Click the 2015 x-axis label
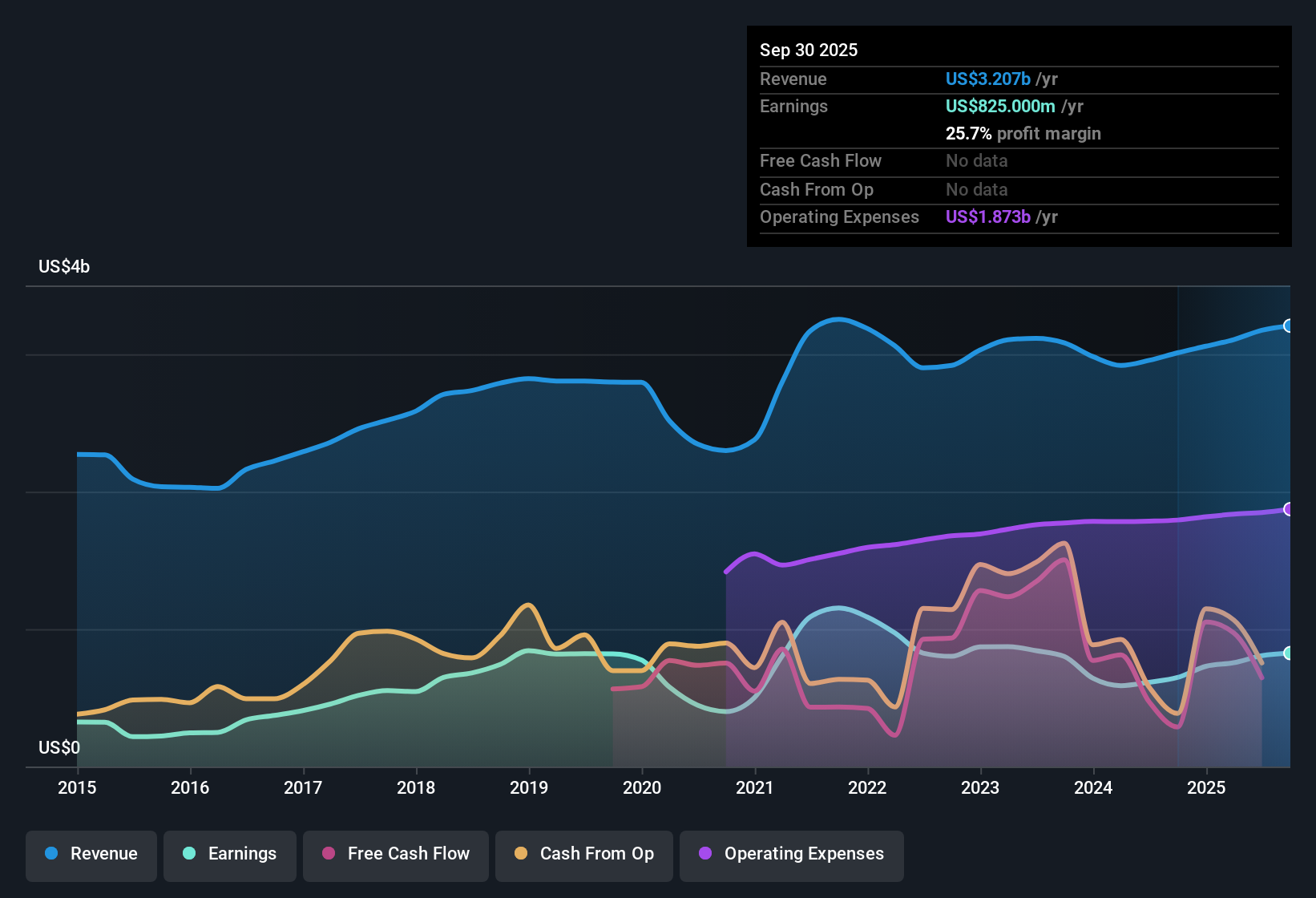 click(x=77, y=788)
